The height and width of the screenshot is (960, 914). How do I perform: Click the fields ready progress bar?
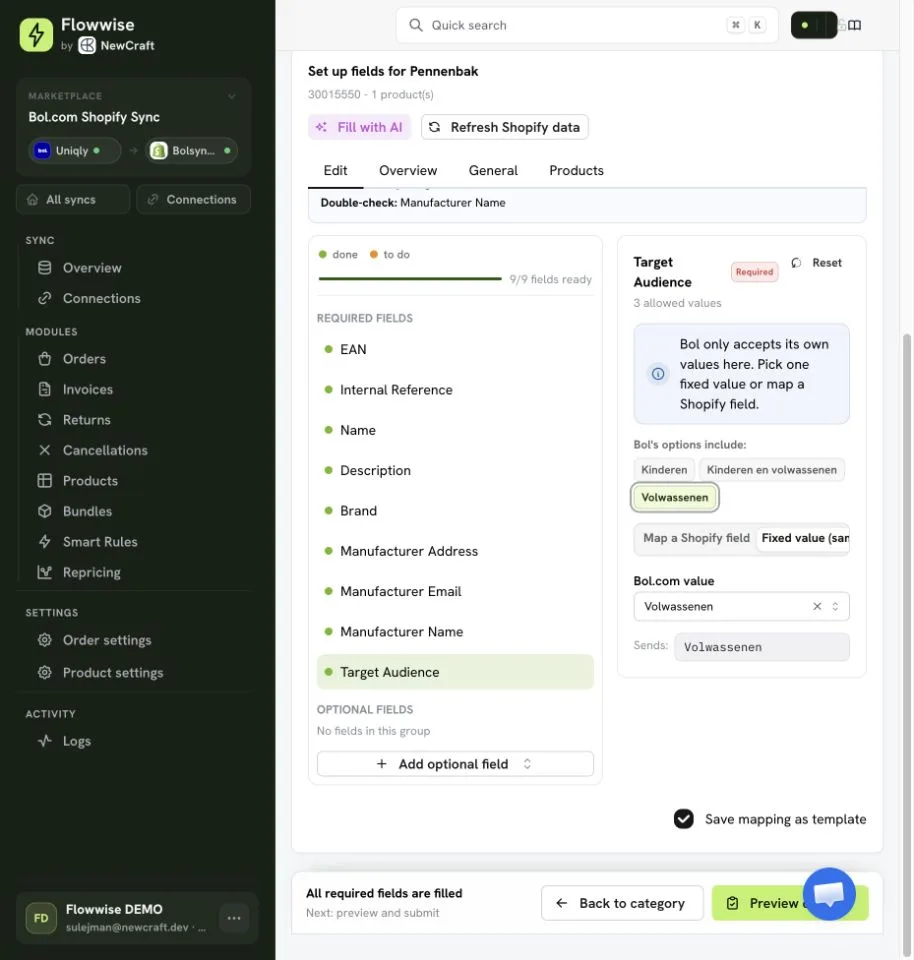(x=410, y=279)
